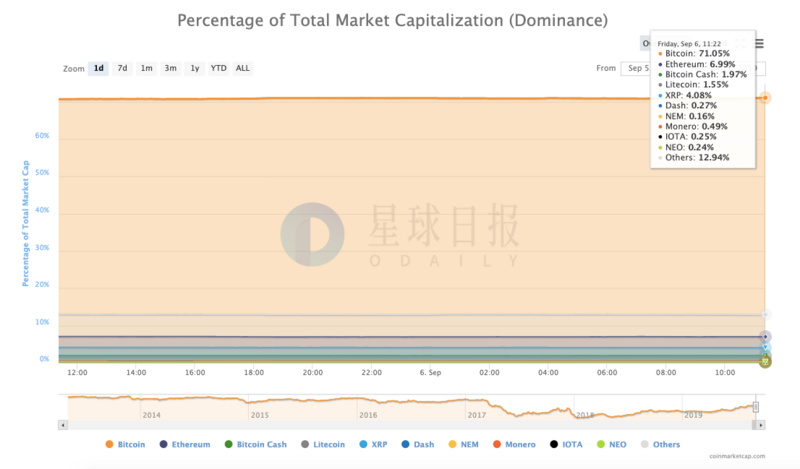Click navigator scrollbar right arrow
The width and height of the screenshot is (800, 469).
(x=761, y=425)
